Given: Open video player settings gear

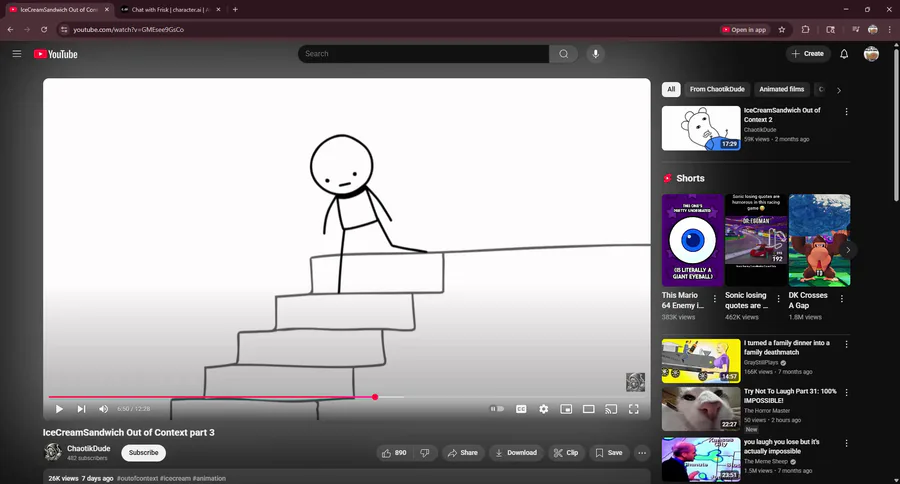Looking at the screenshot, I should coord(544,409).
